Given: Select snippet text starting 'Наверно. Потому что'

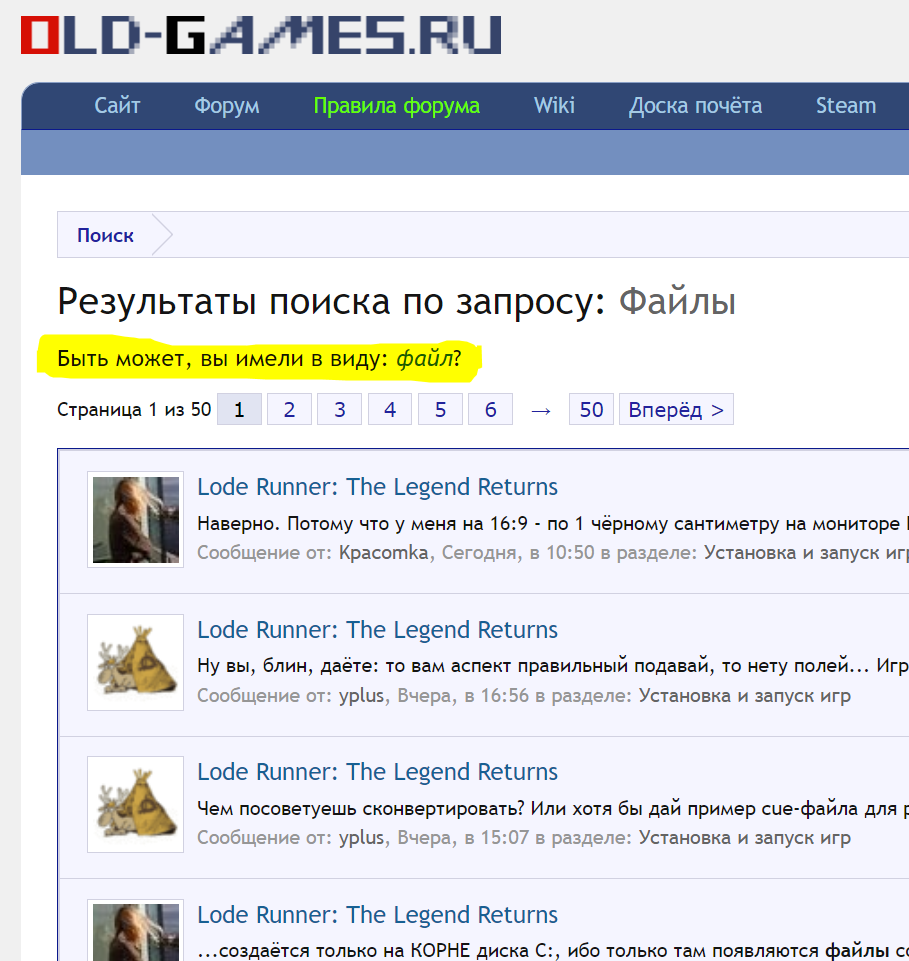Looking at the screenshot, I should click(553, 523).
